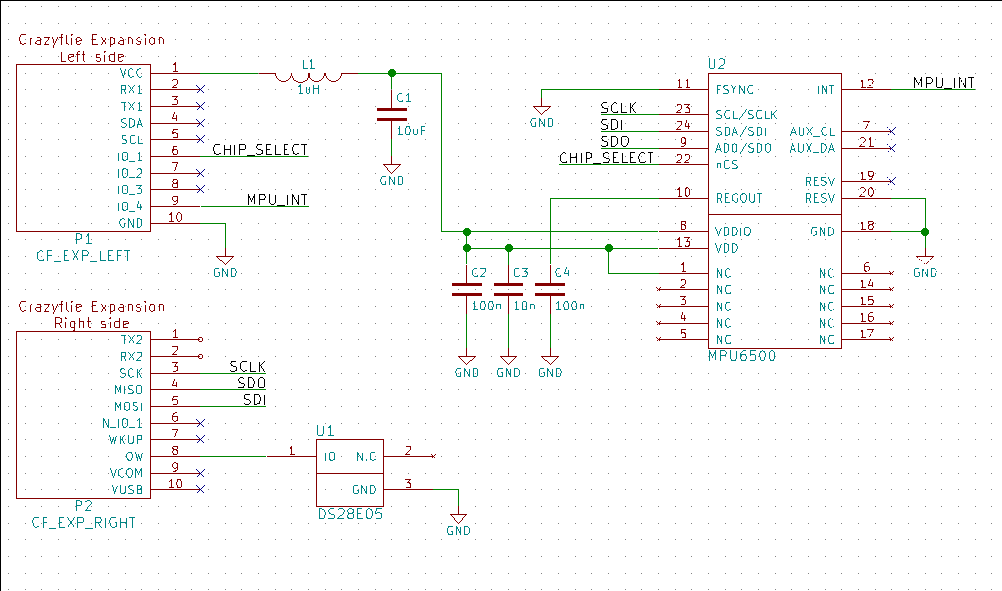Select the L1 inductor symbol
1002x591 pixels.
(x=308, y=76)
